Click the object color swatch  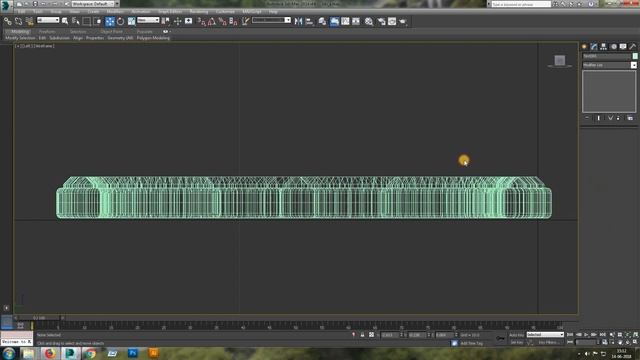(635, 56)
